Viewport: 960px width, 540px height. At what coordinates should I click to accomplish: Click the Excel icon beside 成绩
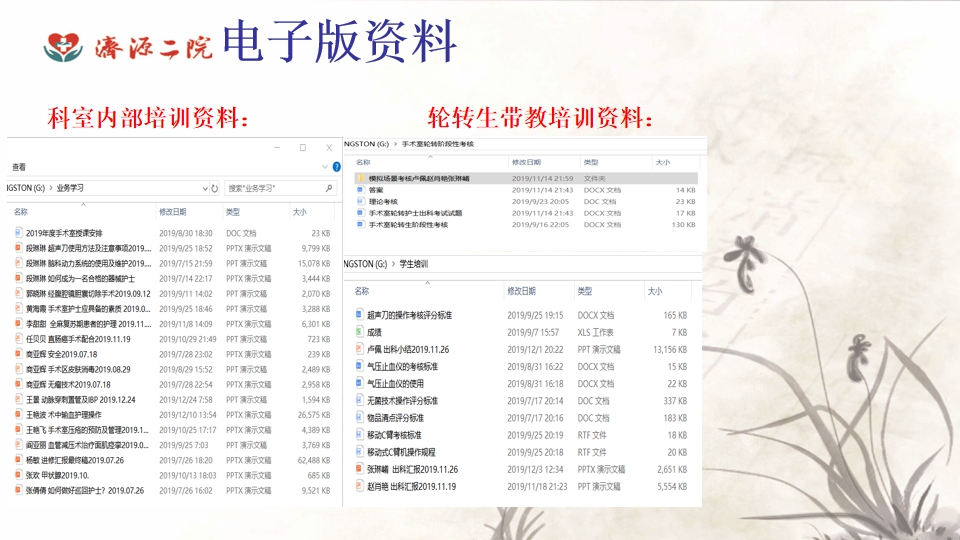pos(359,332)
